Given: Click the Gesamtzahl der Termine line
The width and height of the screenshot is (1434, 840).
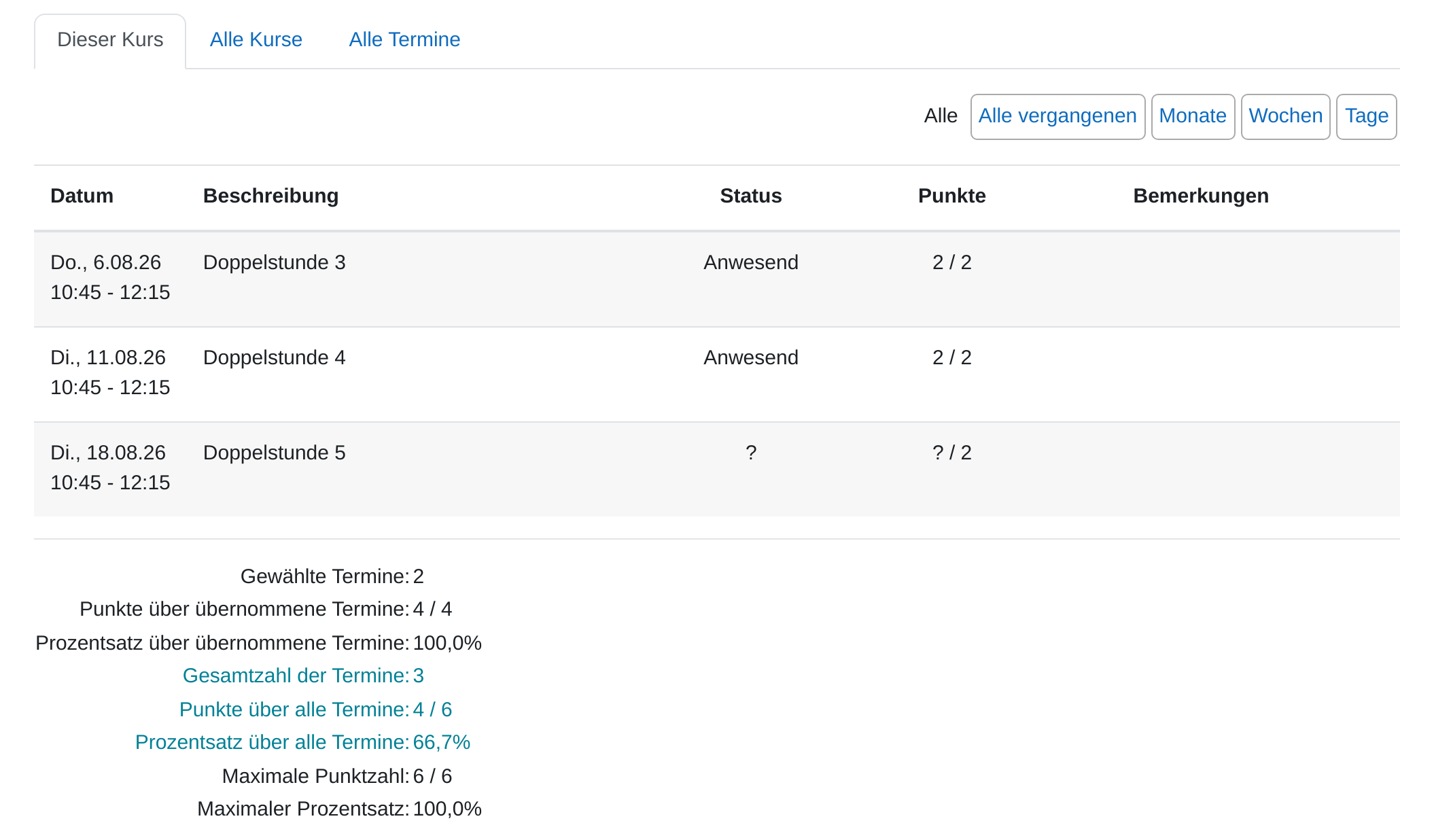Looking at the screenshot, I should tap(303, 676).
